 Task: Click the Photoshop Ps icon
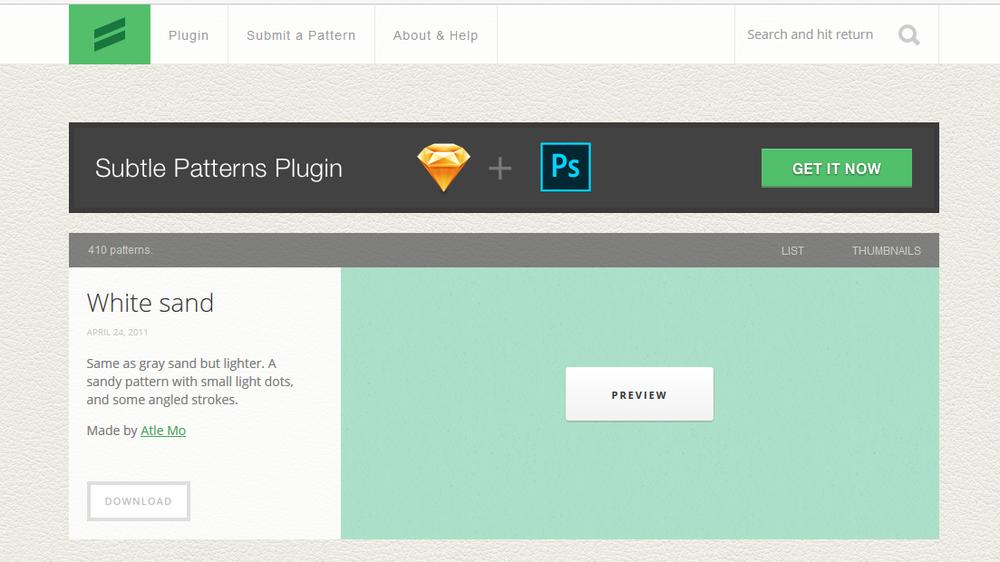click(x=566, y=167)
